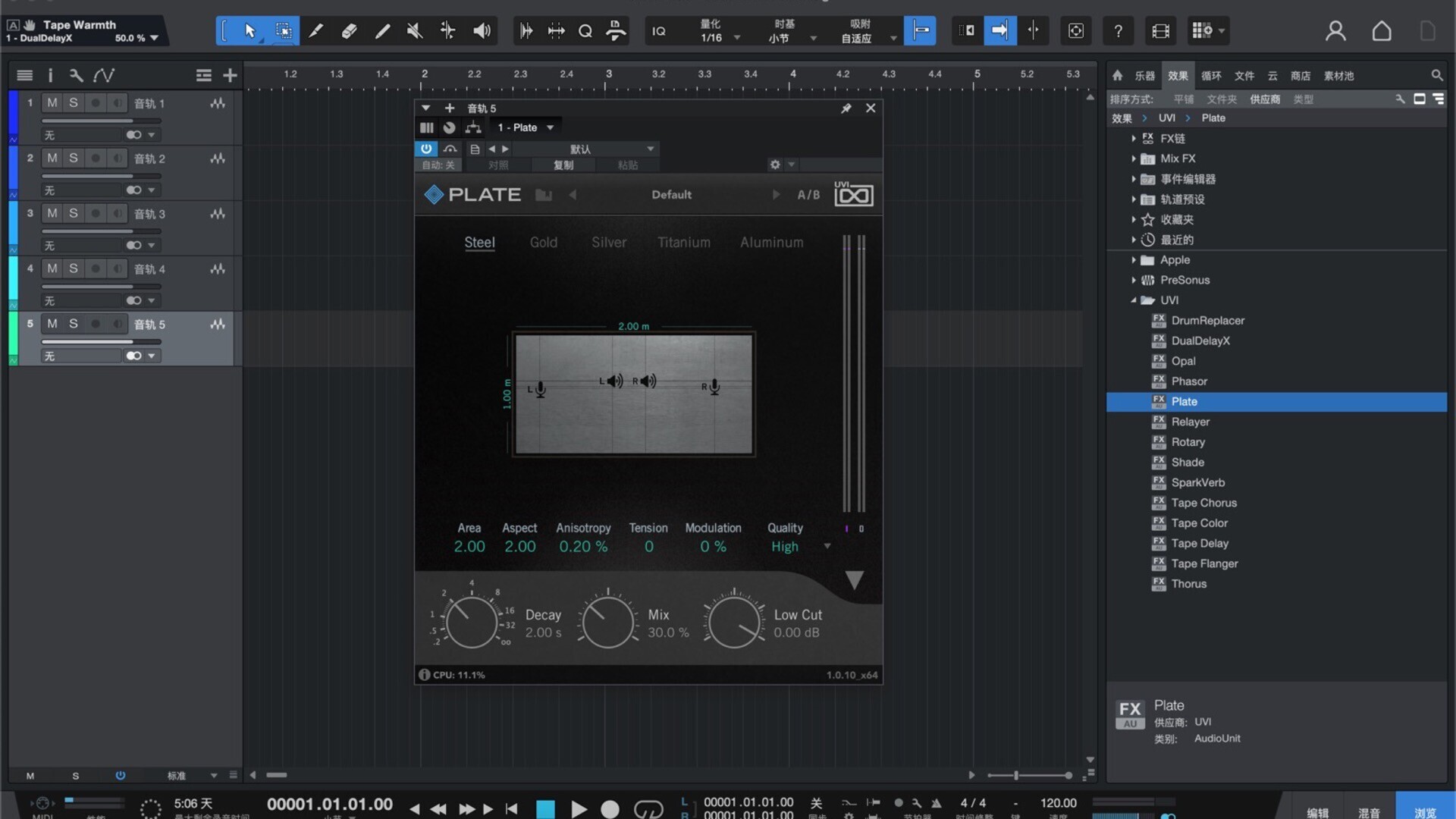Image resolution: width=1456 pixels, height=819 pixels.
Task: Collapse the Plate advanced panel triangle
Action: 854,580
